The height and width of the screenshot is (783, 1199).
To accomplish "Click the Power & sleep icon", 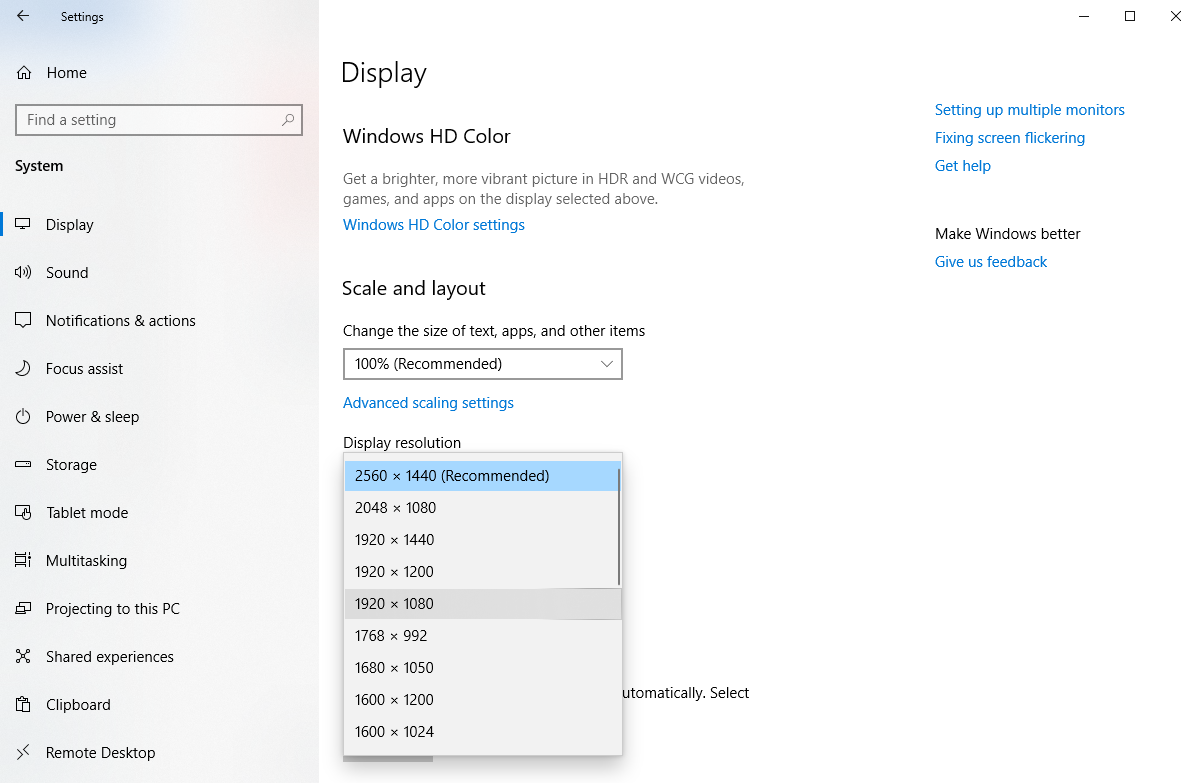I will [23, 417].
